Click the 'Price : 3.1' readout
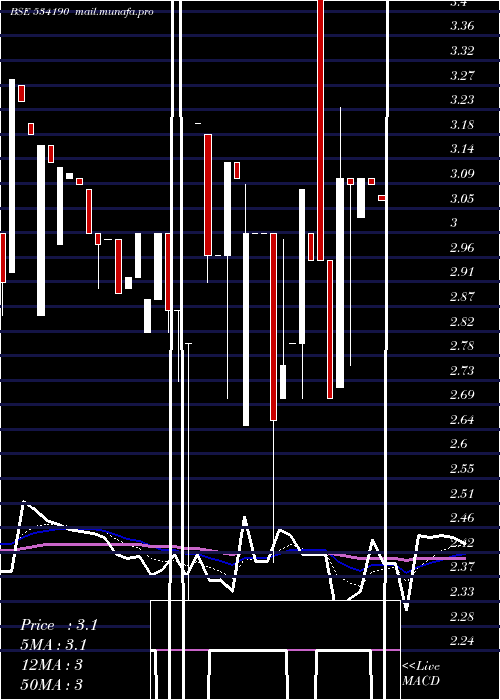The image size is (500, 700). 59,625
